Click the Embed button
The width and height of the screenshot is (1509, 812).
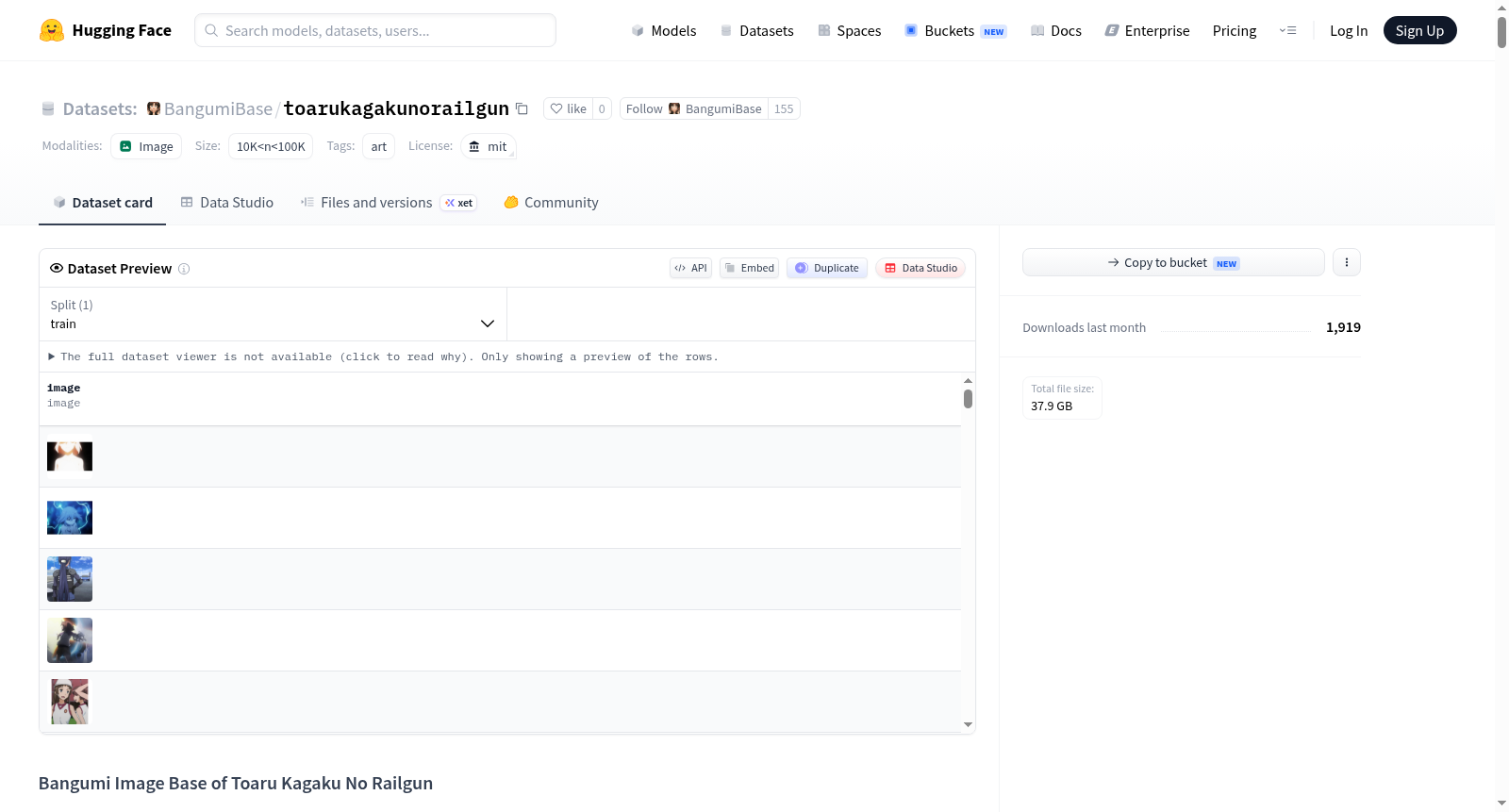[x=750, y=268]
